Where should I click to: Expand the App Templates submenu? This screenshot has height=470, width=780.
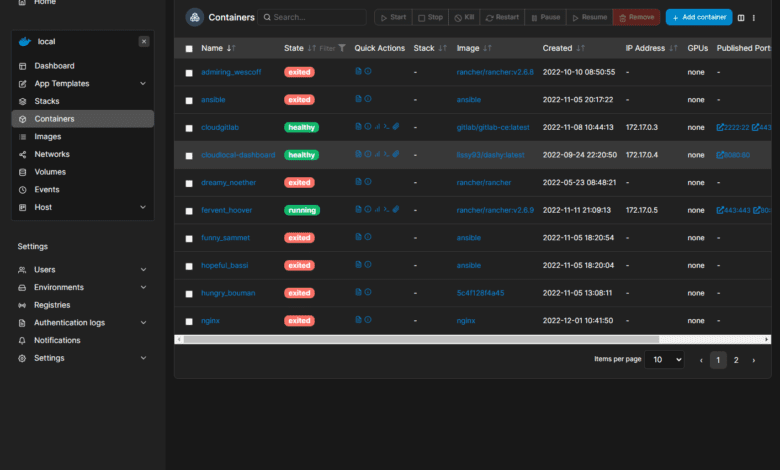[x=143, y=83]
